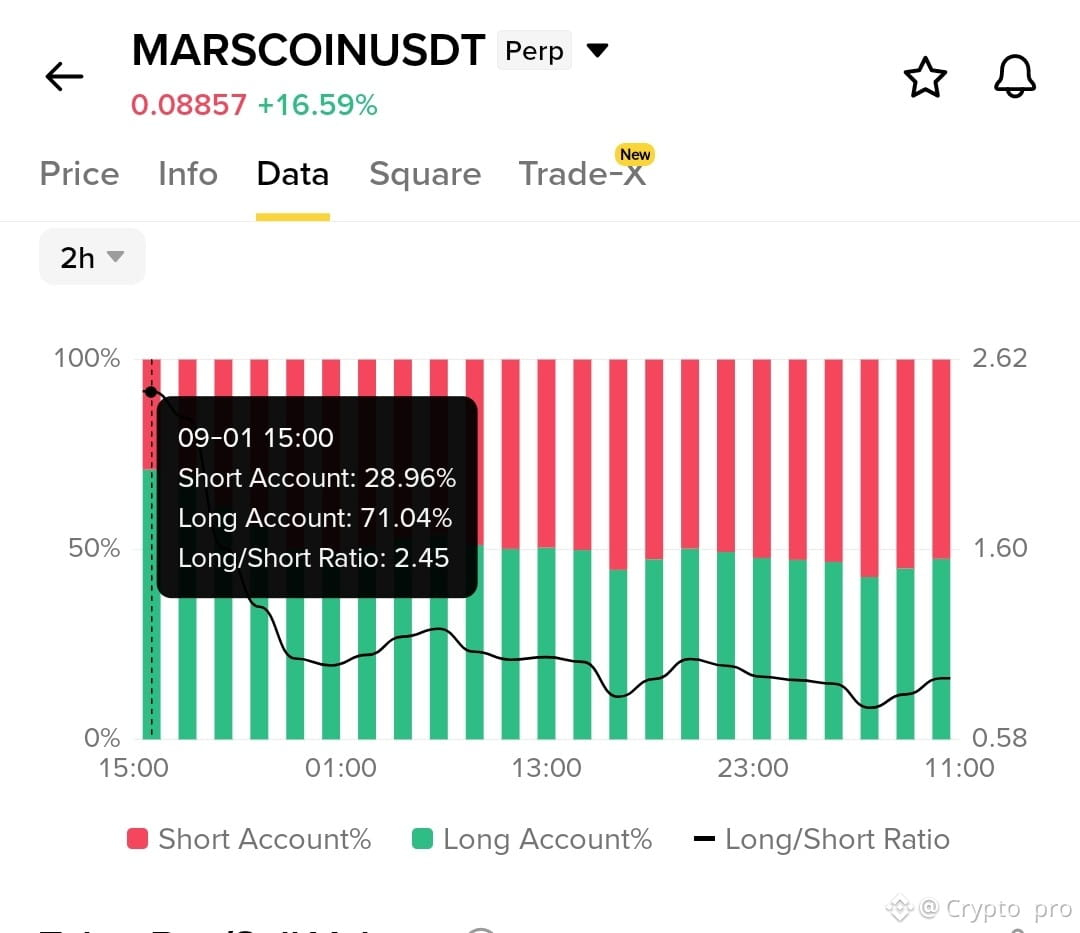The image size is (1080, 933).
Task: Select the last bar at 11:00
Action: (941, 549)
